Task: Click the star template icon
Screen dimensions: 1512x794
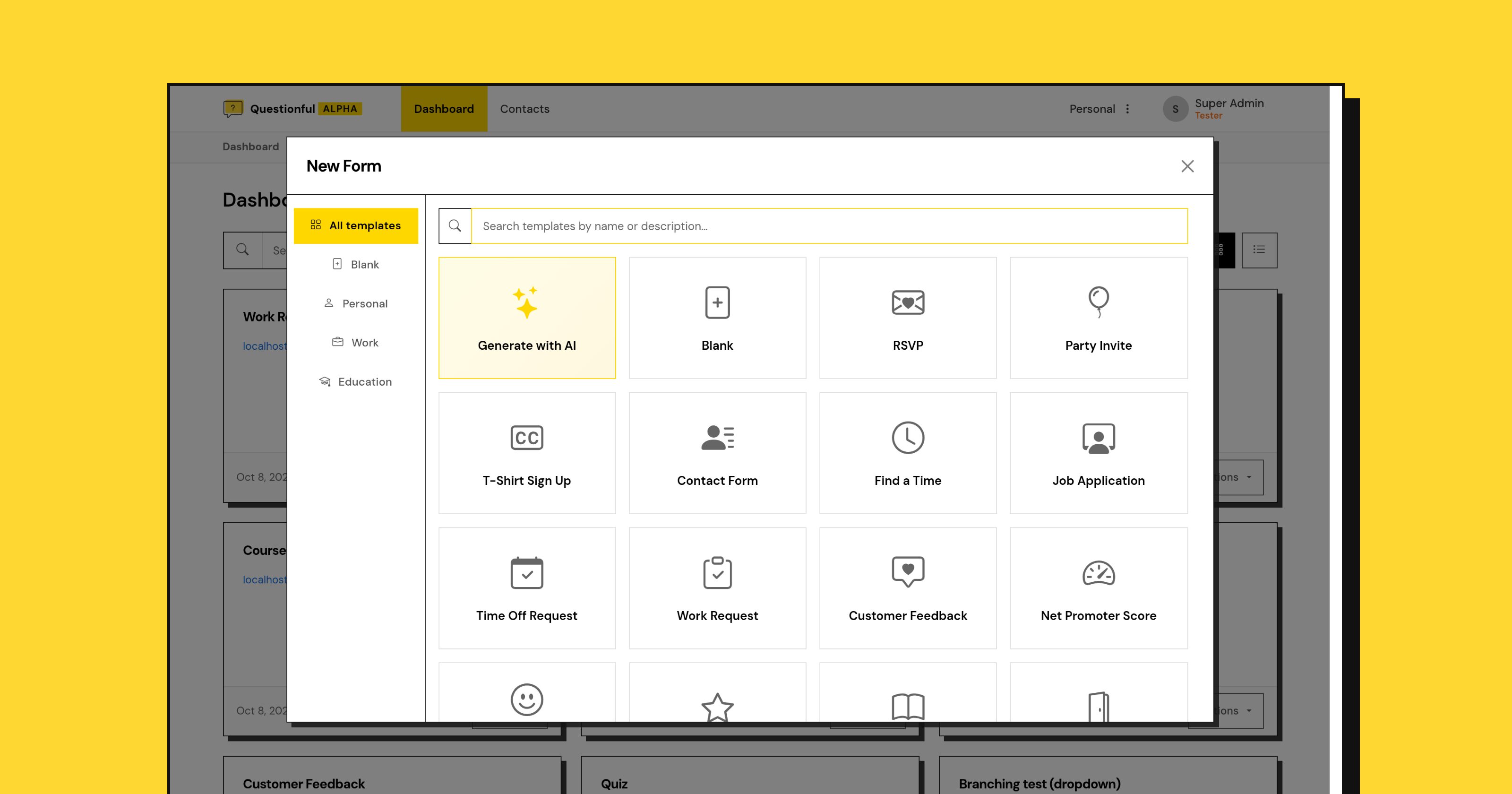Action: [x=717, y=707]
